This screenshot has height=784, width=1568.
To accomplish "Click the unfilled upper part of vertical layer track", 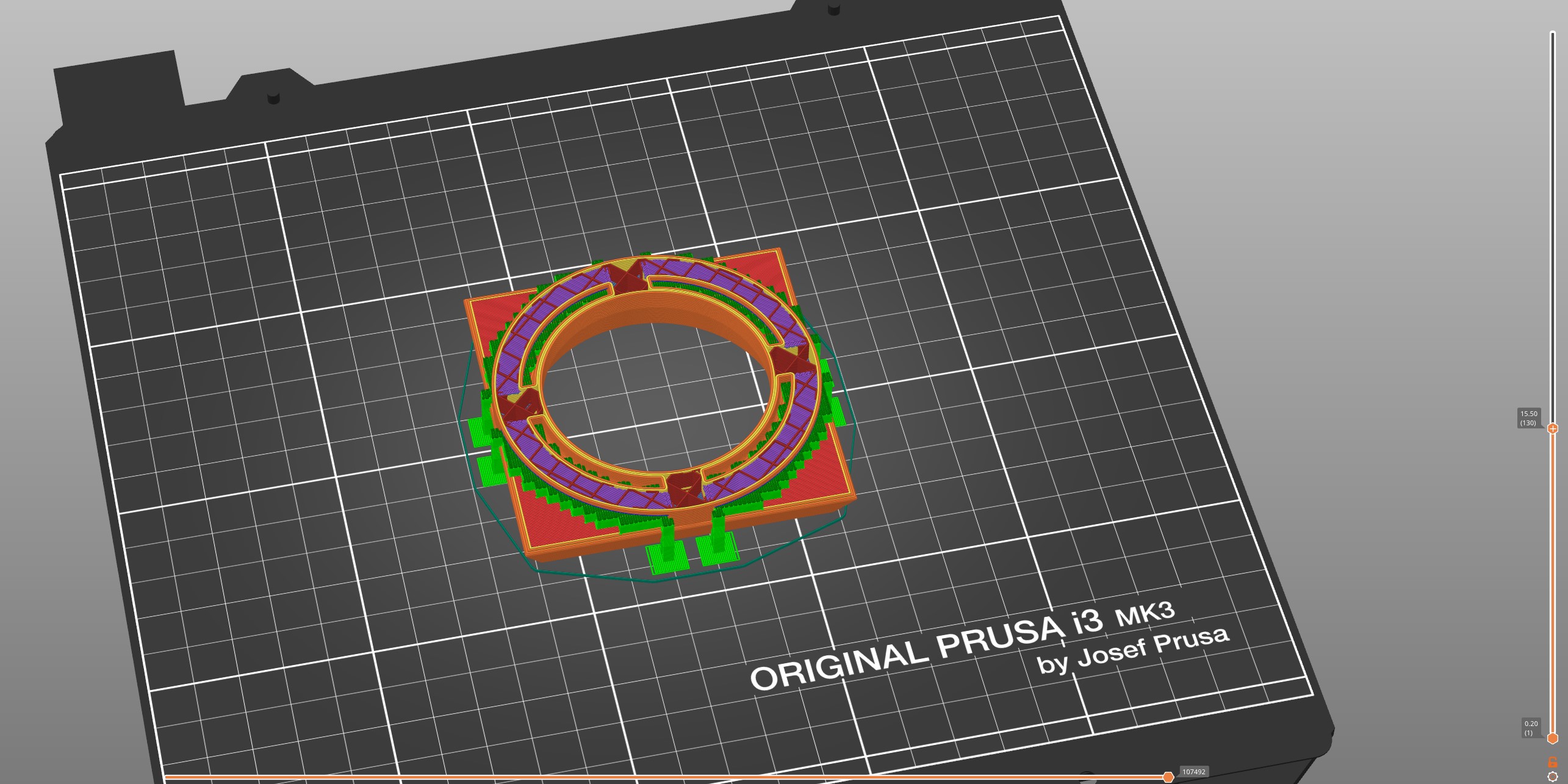I will pyautogui.click(x=1553, y=226).
